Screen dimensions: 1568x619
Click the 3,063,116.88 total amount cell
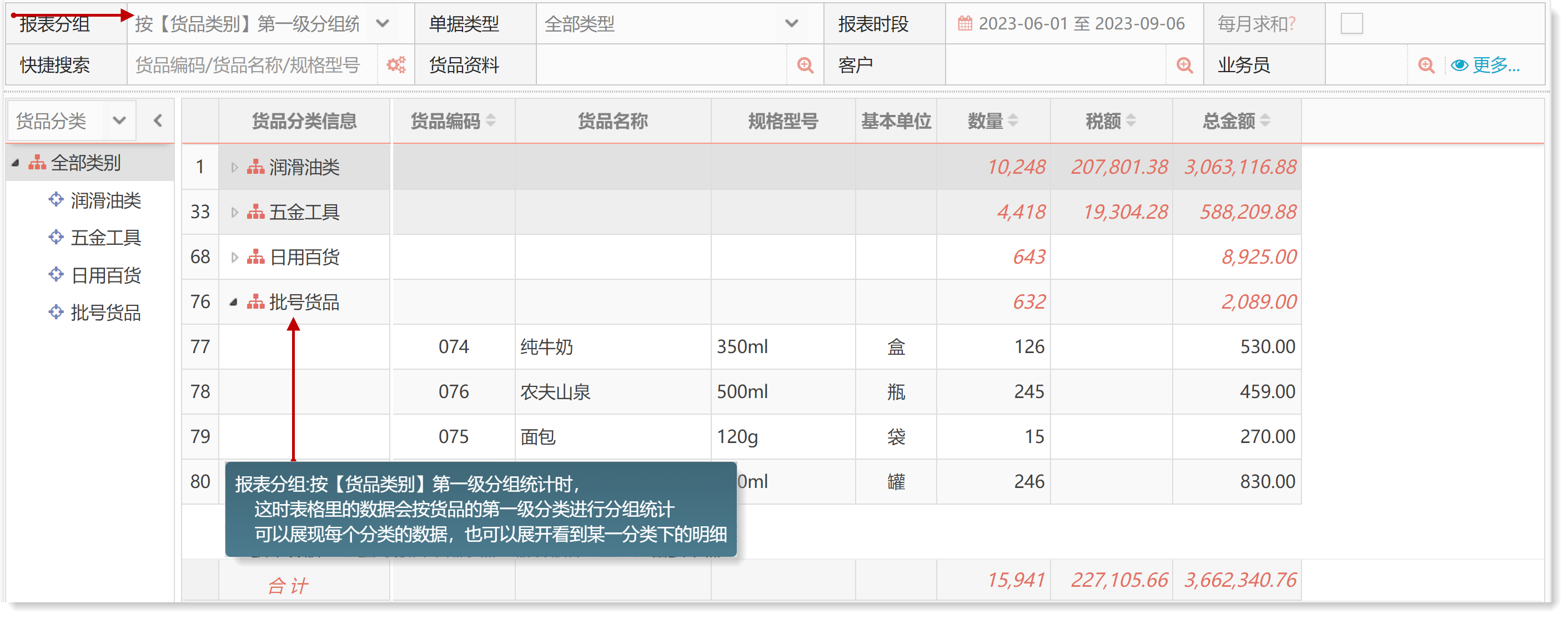[1237, 167]
